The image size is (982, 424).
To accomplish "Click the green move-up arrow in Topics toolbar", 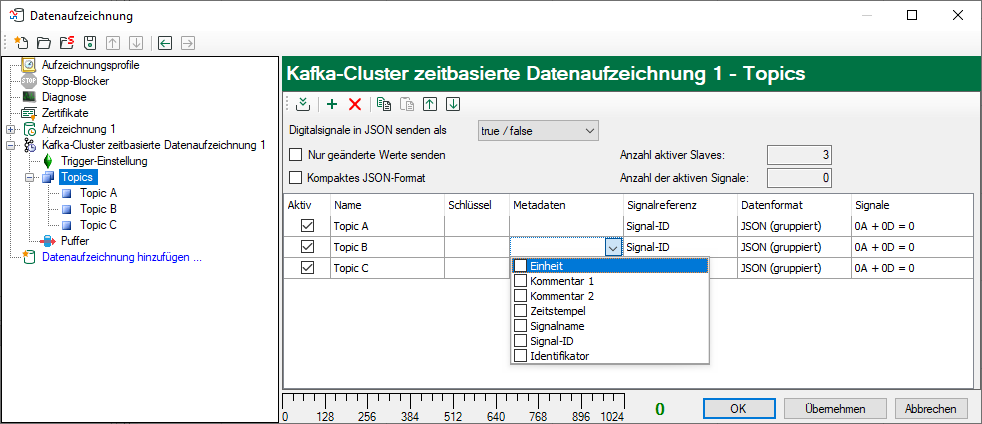I will point(430,104).
